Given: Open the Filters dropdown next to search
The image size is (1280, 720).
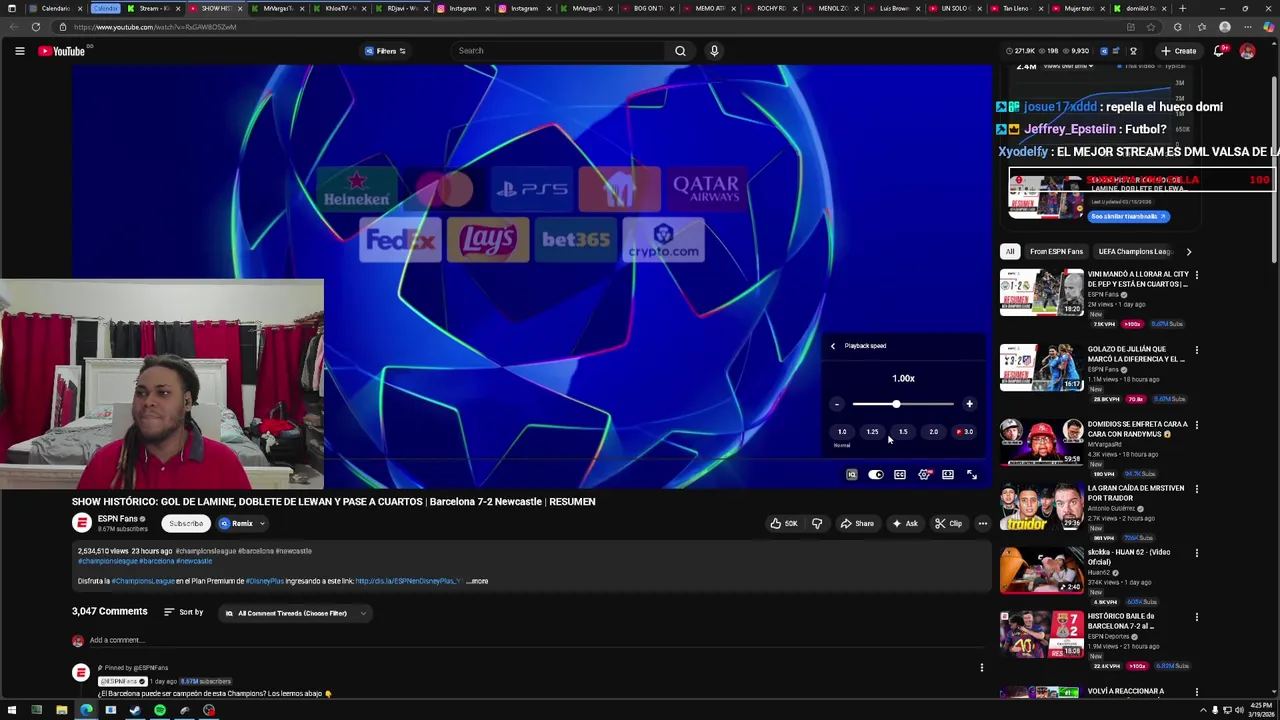Looking at the screenshot, I should click(x=386, y=51).
